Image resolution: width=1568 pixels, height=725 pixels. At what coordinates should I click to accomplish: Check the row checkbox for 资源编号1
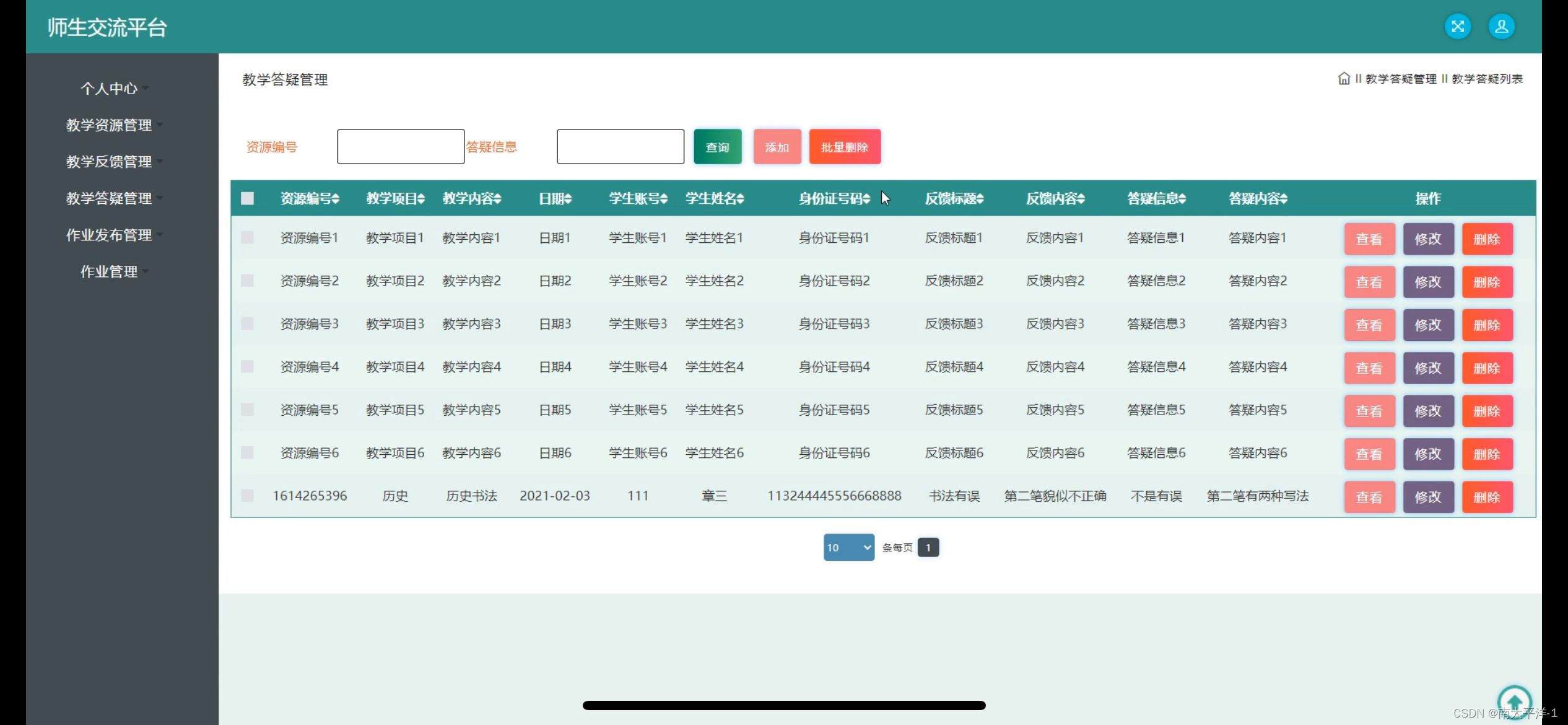click(x=247, y=237)
